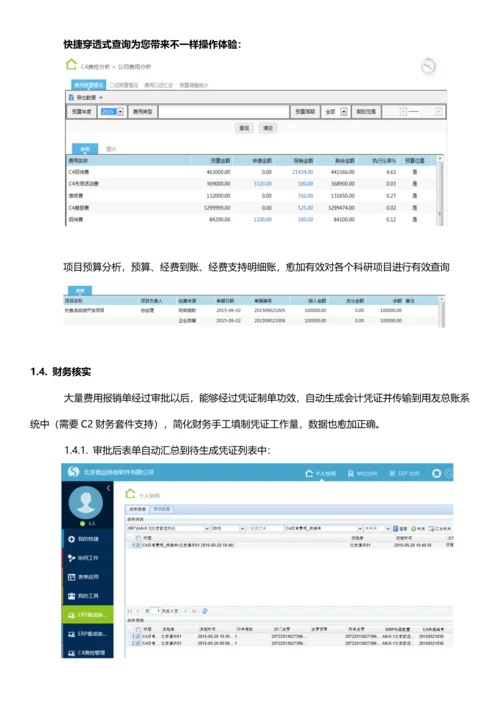Screen dimensions: 500x707
Task: Click the blue tab above the project table
Action: [80, 290]
